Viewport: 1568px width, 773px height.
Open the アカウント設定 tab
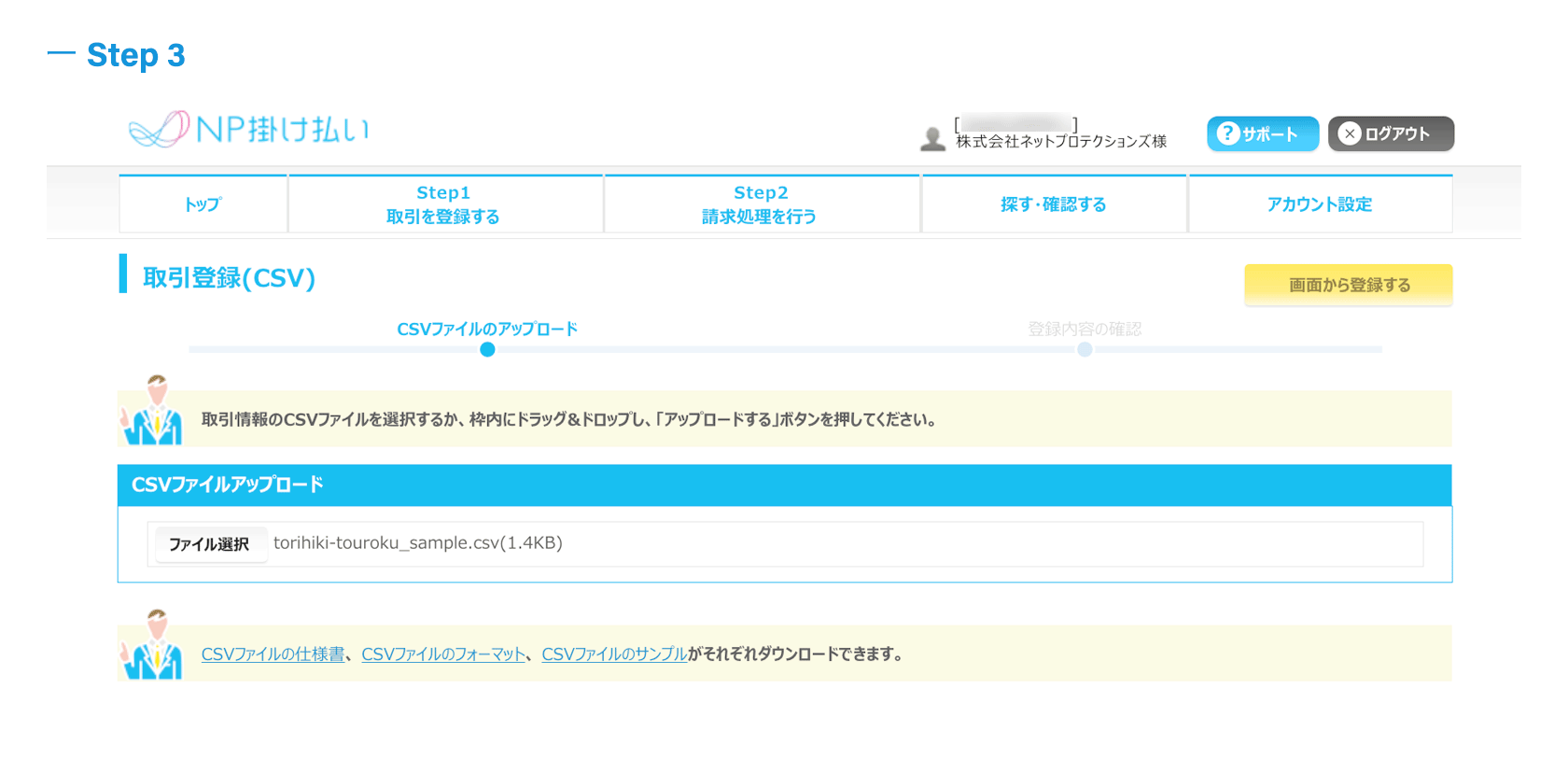[1320, 204]
